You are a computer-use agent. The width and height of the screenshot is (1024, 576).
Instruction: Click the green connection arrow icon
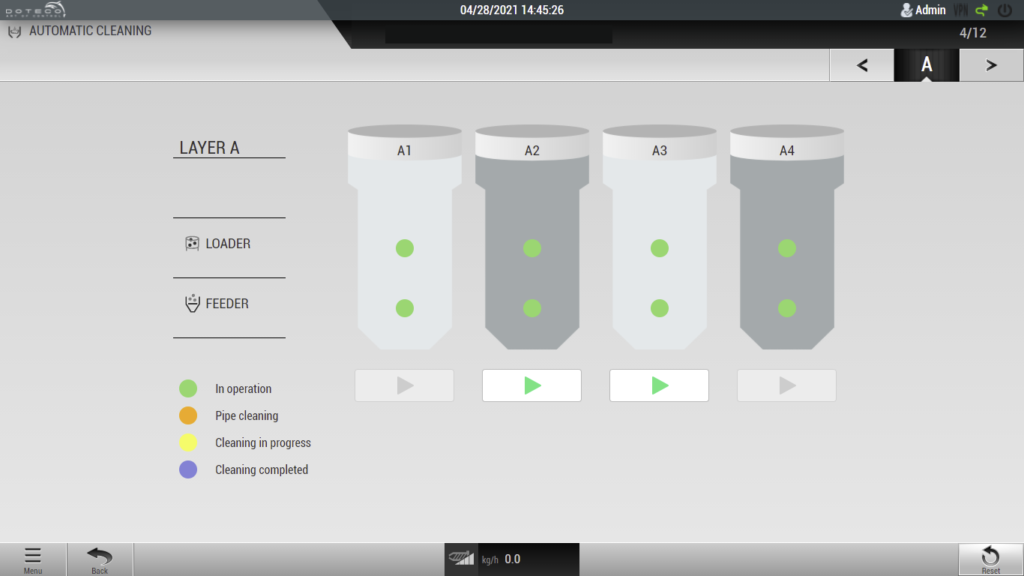(x=984, y=10)
